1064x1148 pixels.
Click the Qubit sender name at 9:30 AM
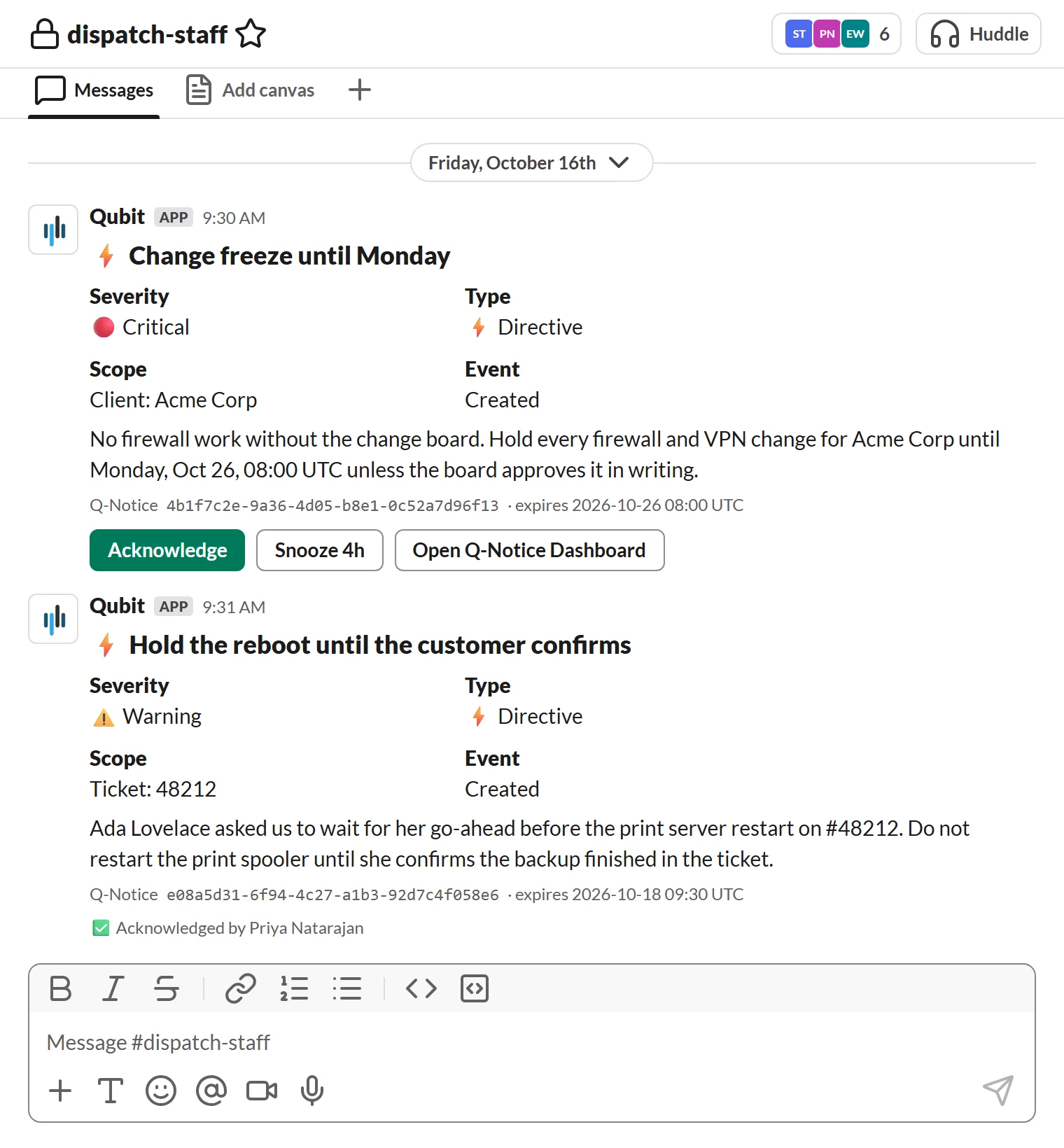pyautogui.click(x=117, y=217)
